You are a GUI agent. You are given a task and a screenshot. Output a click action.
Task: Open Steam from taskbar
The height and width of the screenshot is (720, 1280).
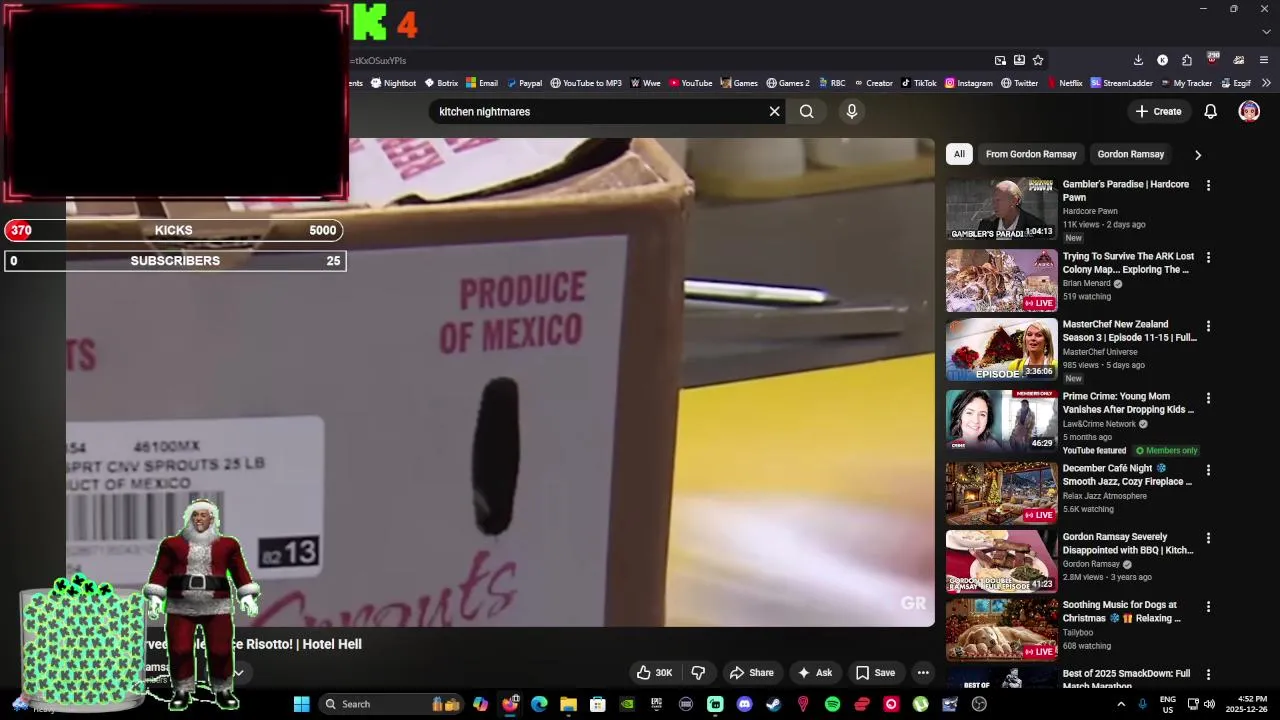[773, 704]
